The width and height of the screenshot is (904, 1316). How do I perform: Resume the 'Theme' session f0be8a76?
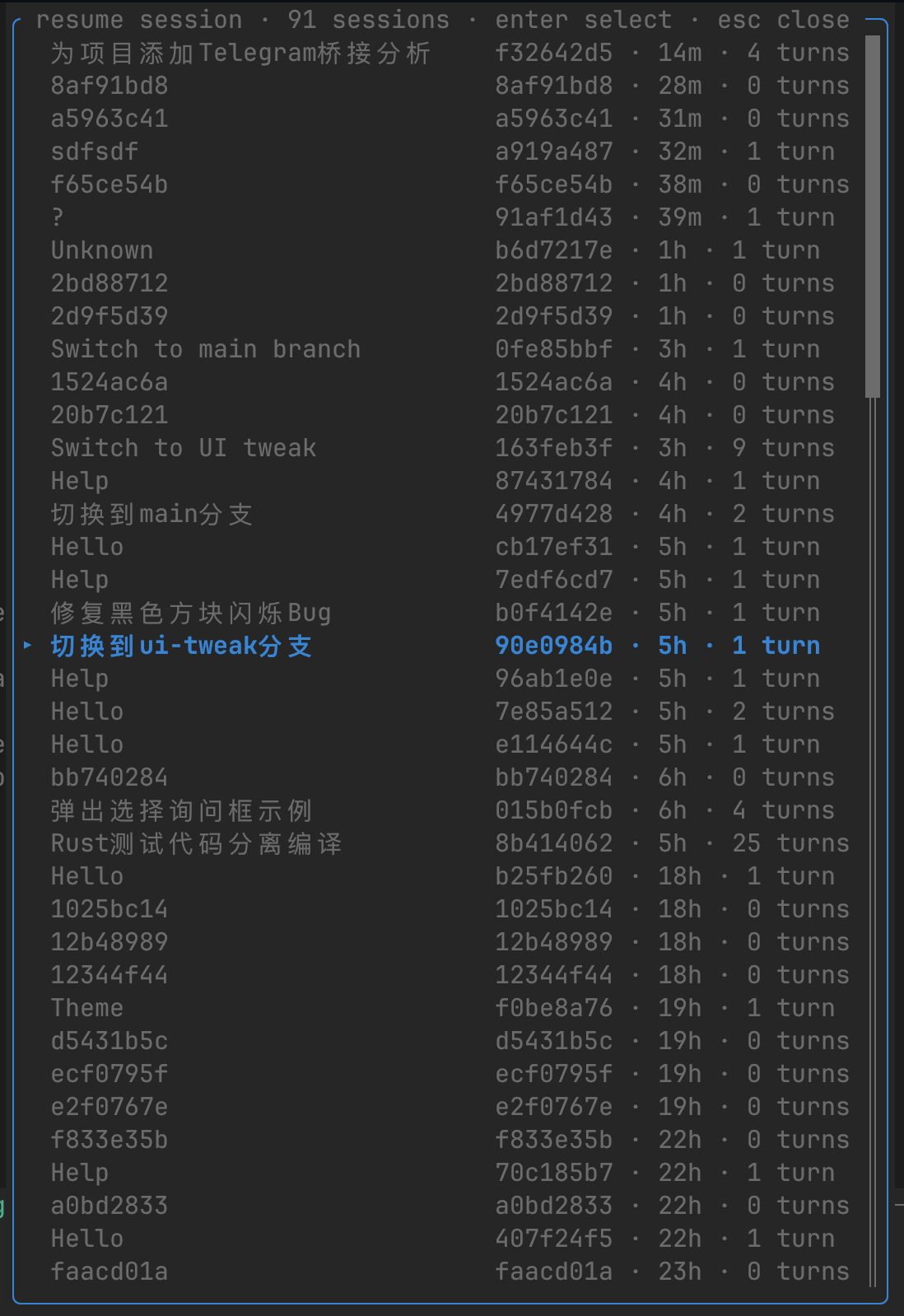tap(450, 1008)
